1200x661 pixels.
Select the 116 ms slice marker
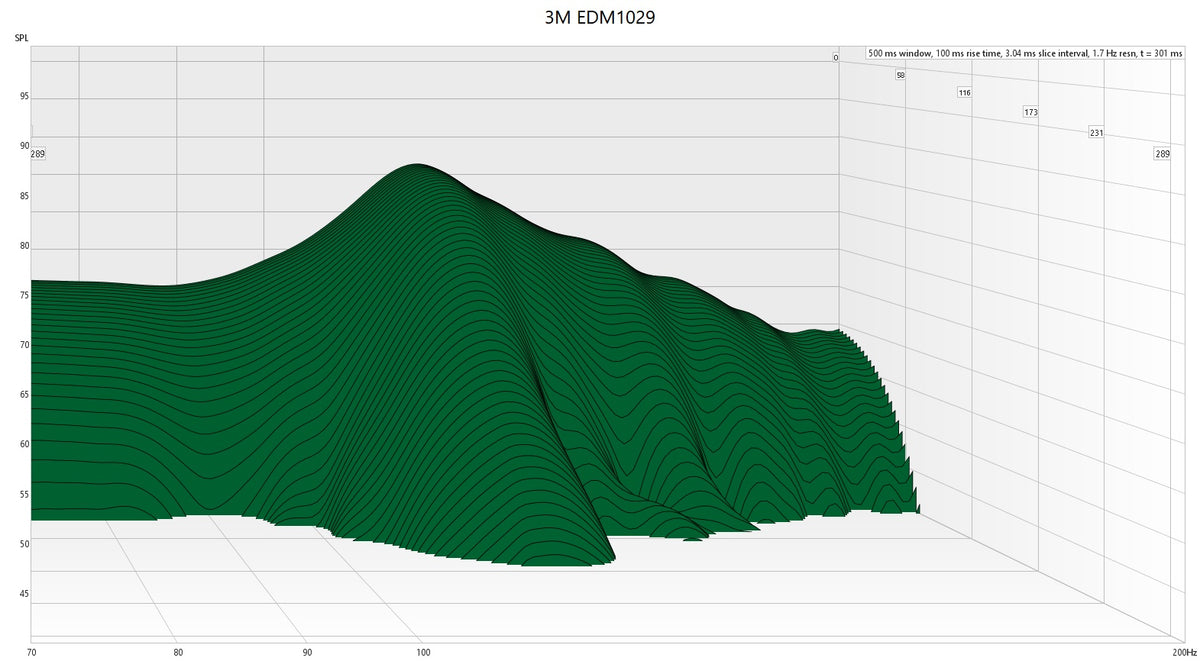pos(964,91)
